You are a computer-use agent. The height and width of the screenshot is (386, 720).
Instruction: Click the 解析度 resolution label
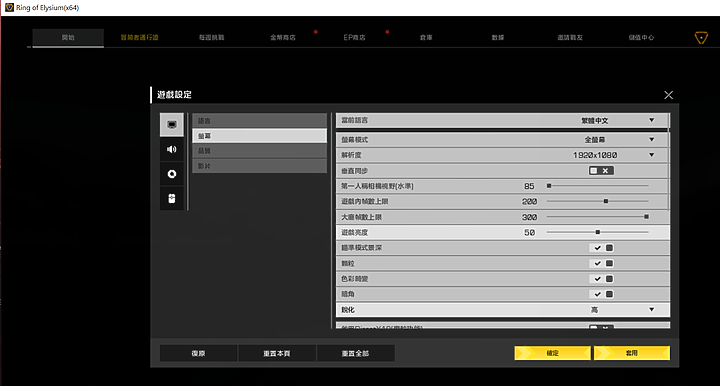point(351,155)
